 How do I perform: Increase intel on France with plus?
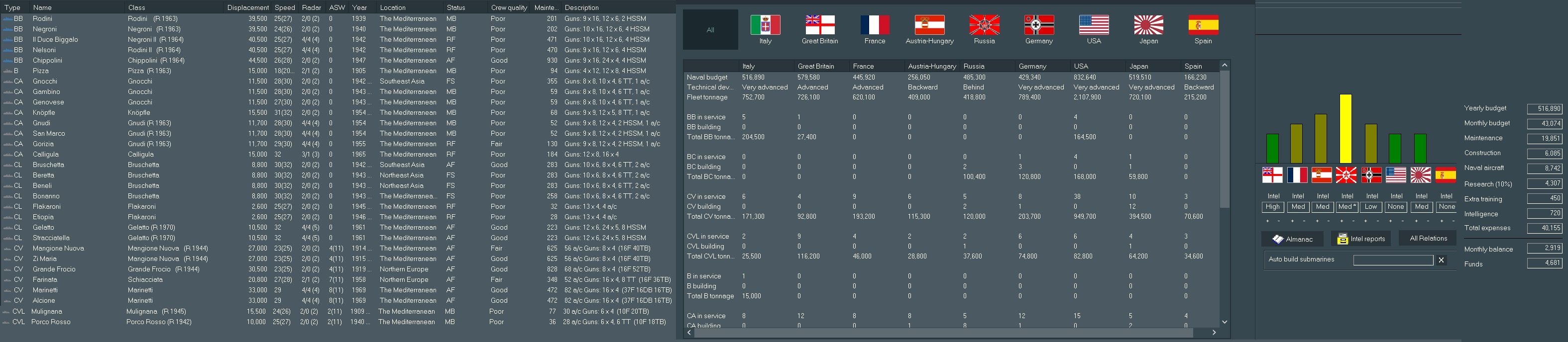point(1292,221)
